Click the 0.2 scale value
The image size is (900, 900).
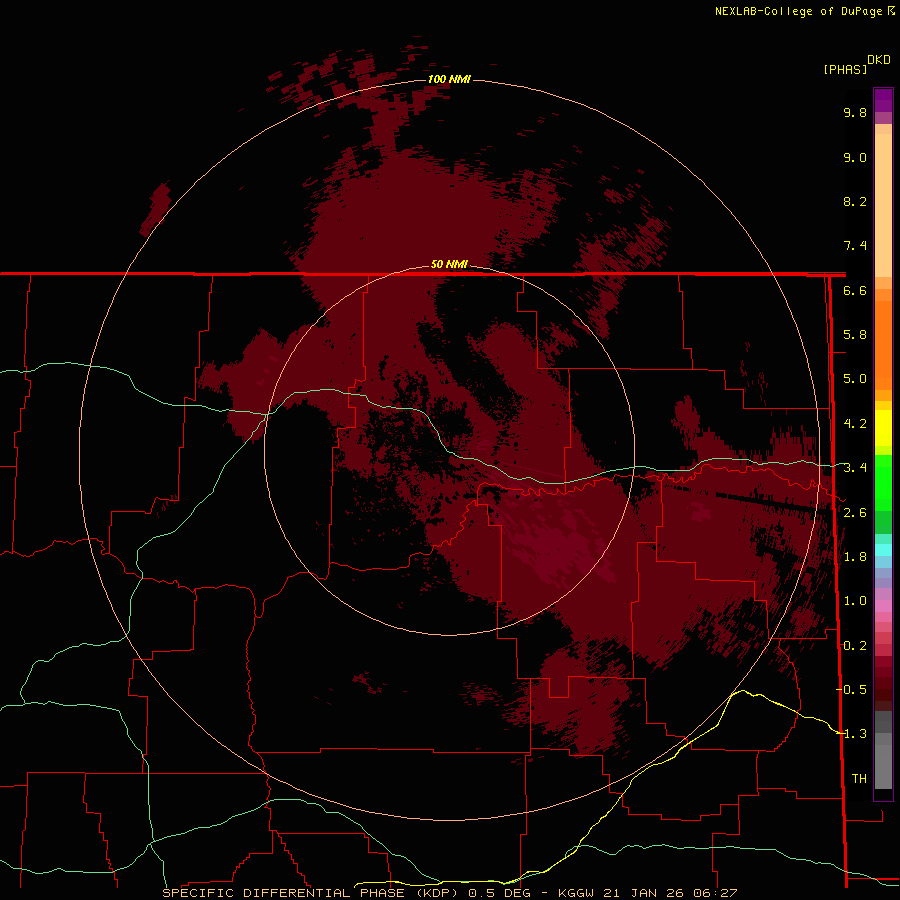point(855,646)
